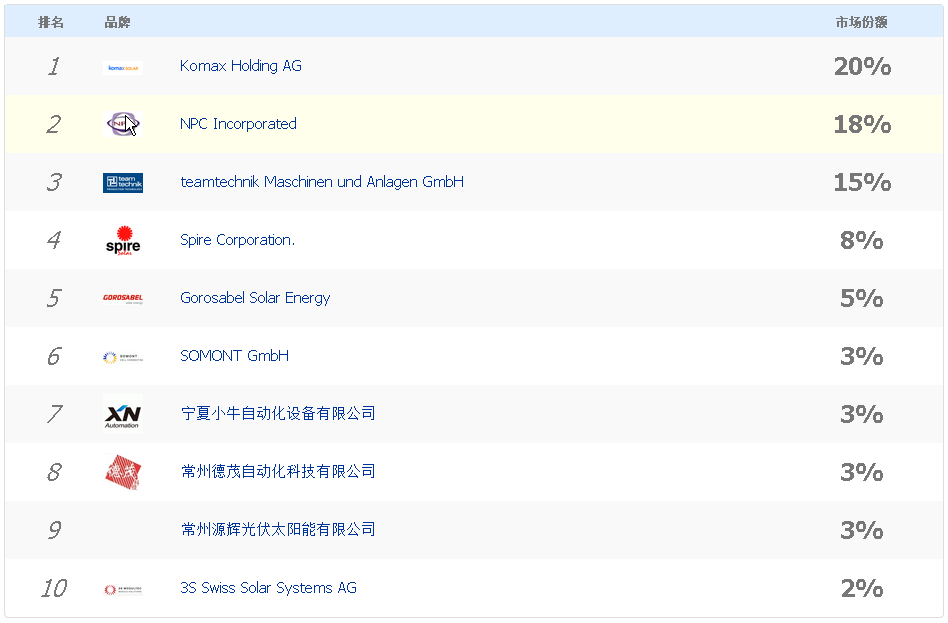Click the SOMONT logo icon
This screenshot has width=948, height=623.
click(x=122, y=357)
